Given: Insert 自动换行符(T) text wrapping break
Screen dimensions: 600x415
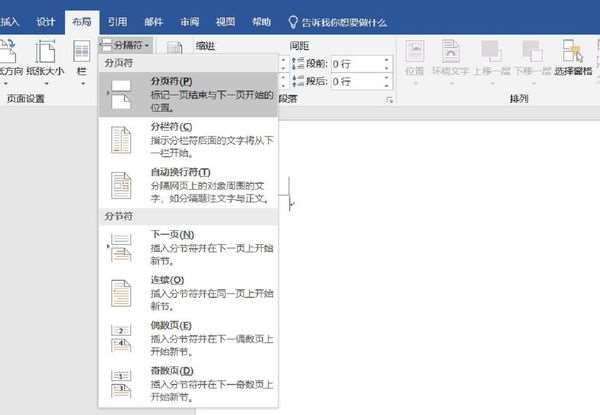Looking at the screenshot, I should tap(188, 186).
